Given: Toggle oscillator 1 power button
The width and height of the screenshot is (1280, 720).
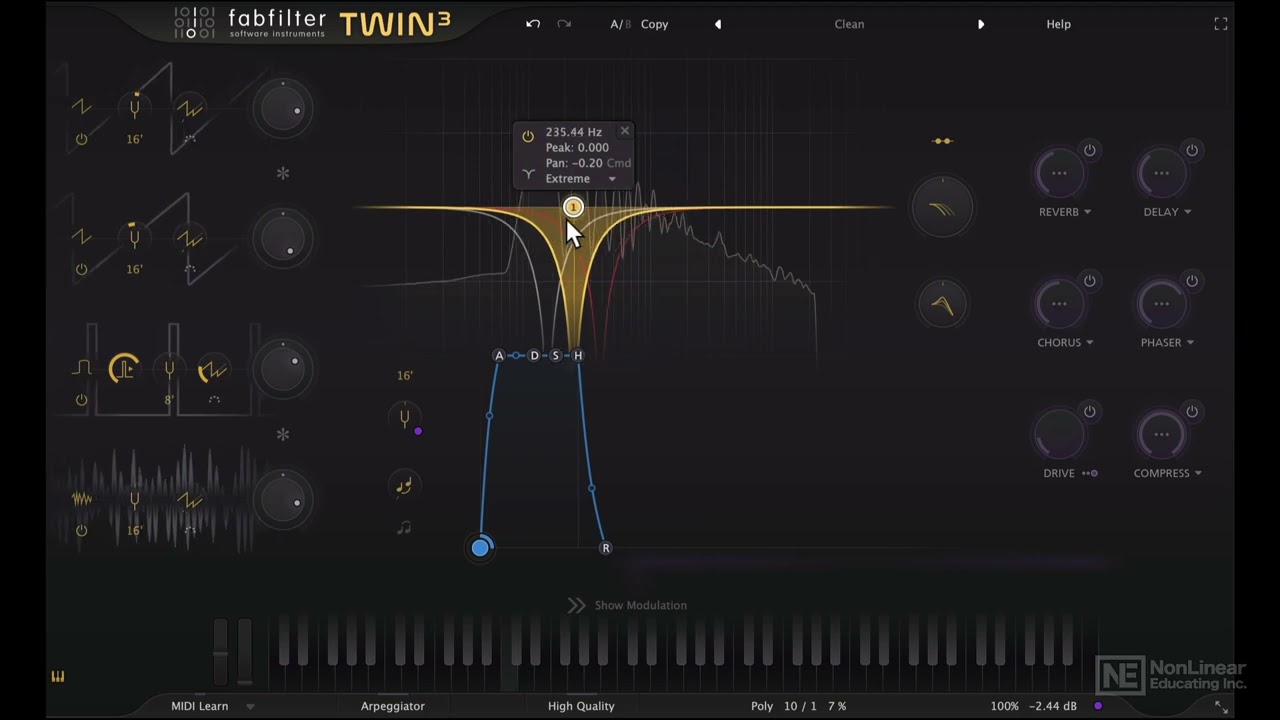Looking at the screenshot, I should click(x=81, y=139).
